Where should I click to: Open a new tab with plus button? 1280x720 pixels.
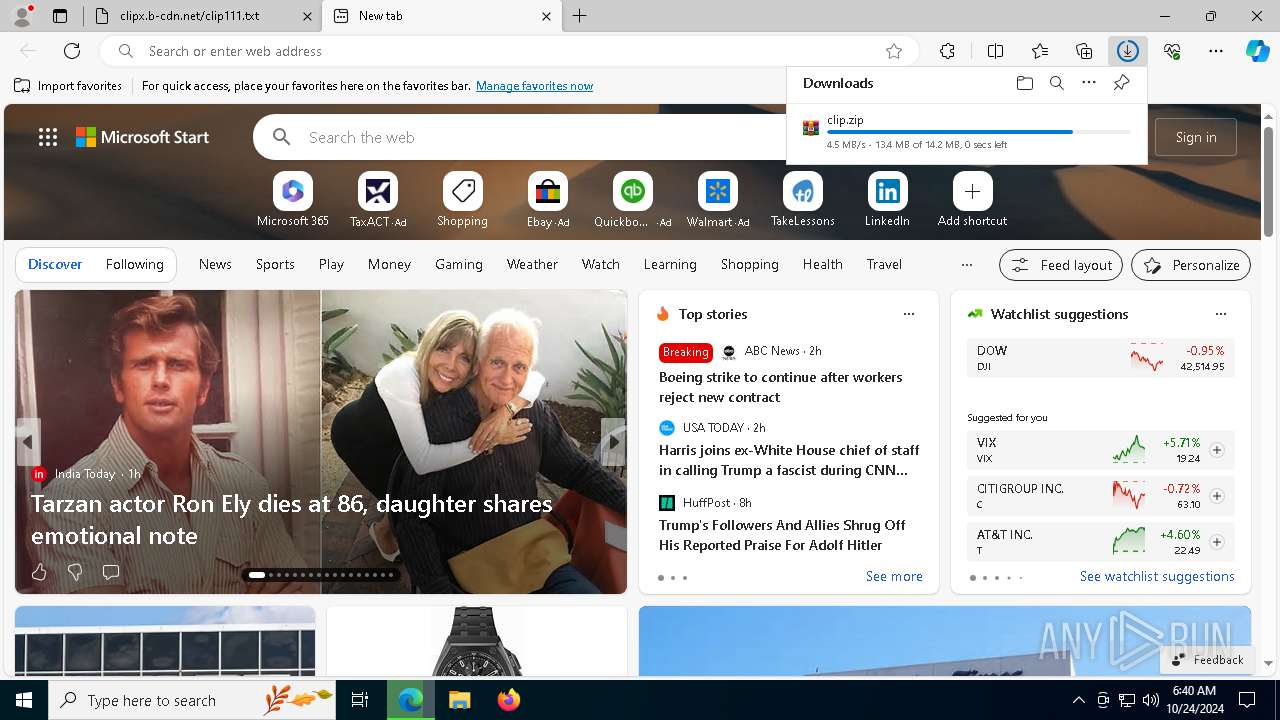point(580,16)
